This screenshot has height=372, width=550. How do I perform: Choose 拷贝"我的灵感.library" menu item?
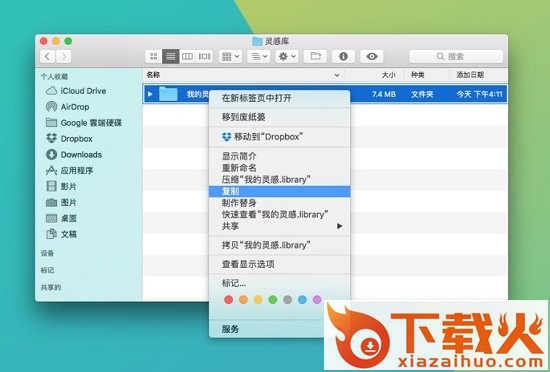[x=280, y=245]
